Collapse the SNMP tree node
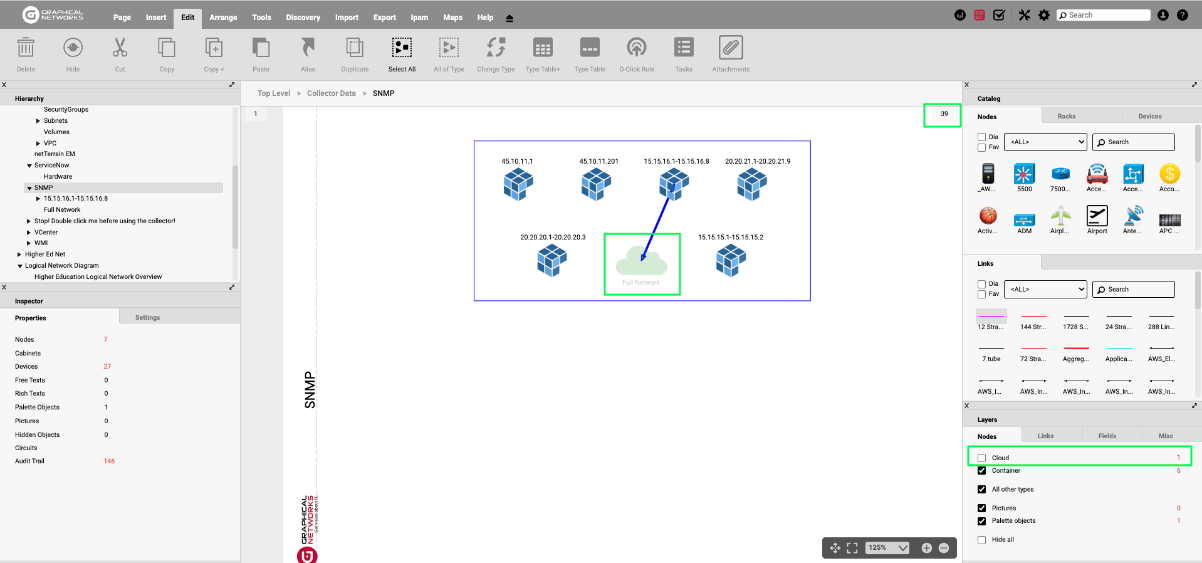1202x563 pixels. click(29, 188)
